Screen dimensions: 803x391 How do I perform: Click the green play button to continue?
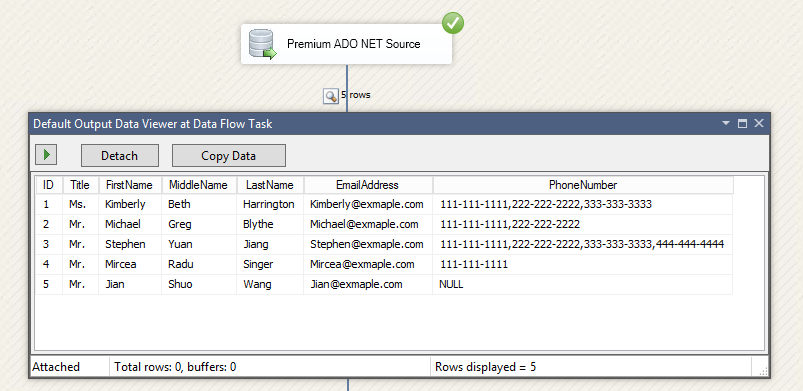[x=46, y=155]
